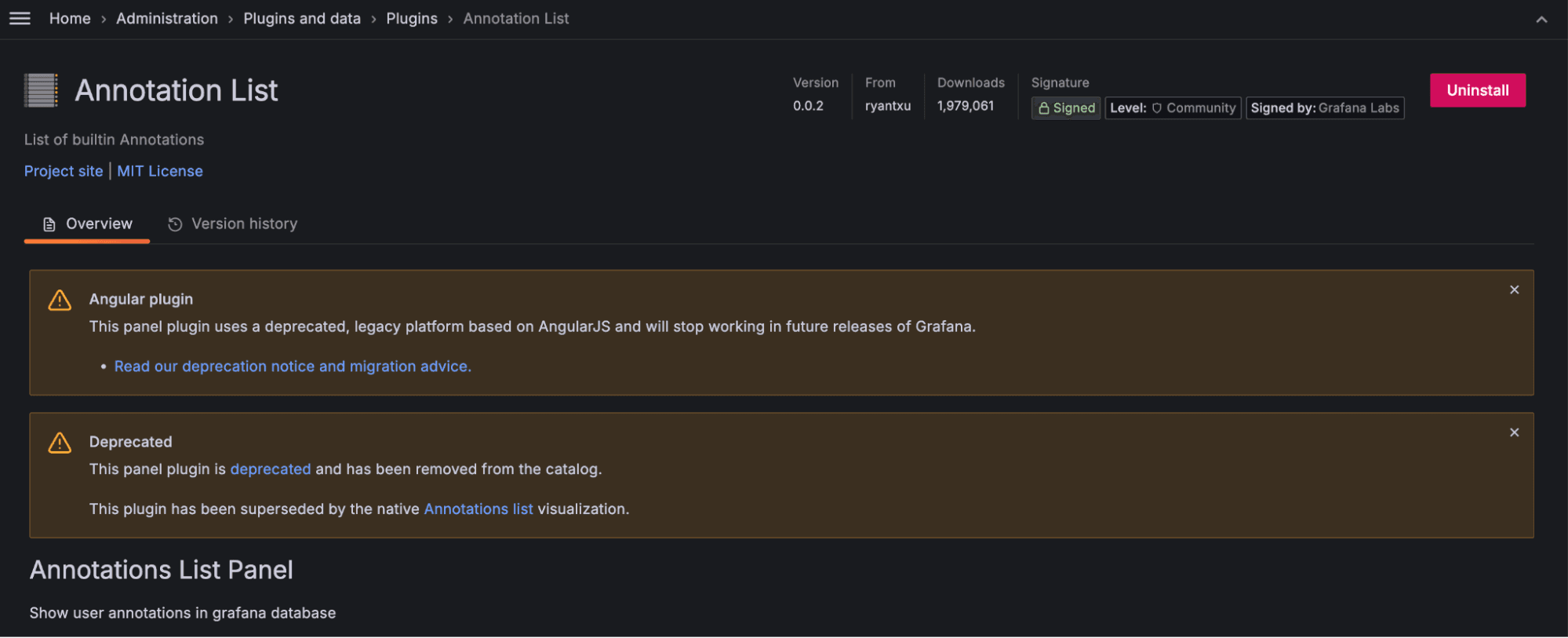Viewport: 1568px width, 638px height.
Task: Click the Overview tab document icon
Action: pos(49,224)
